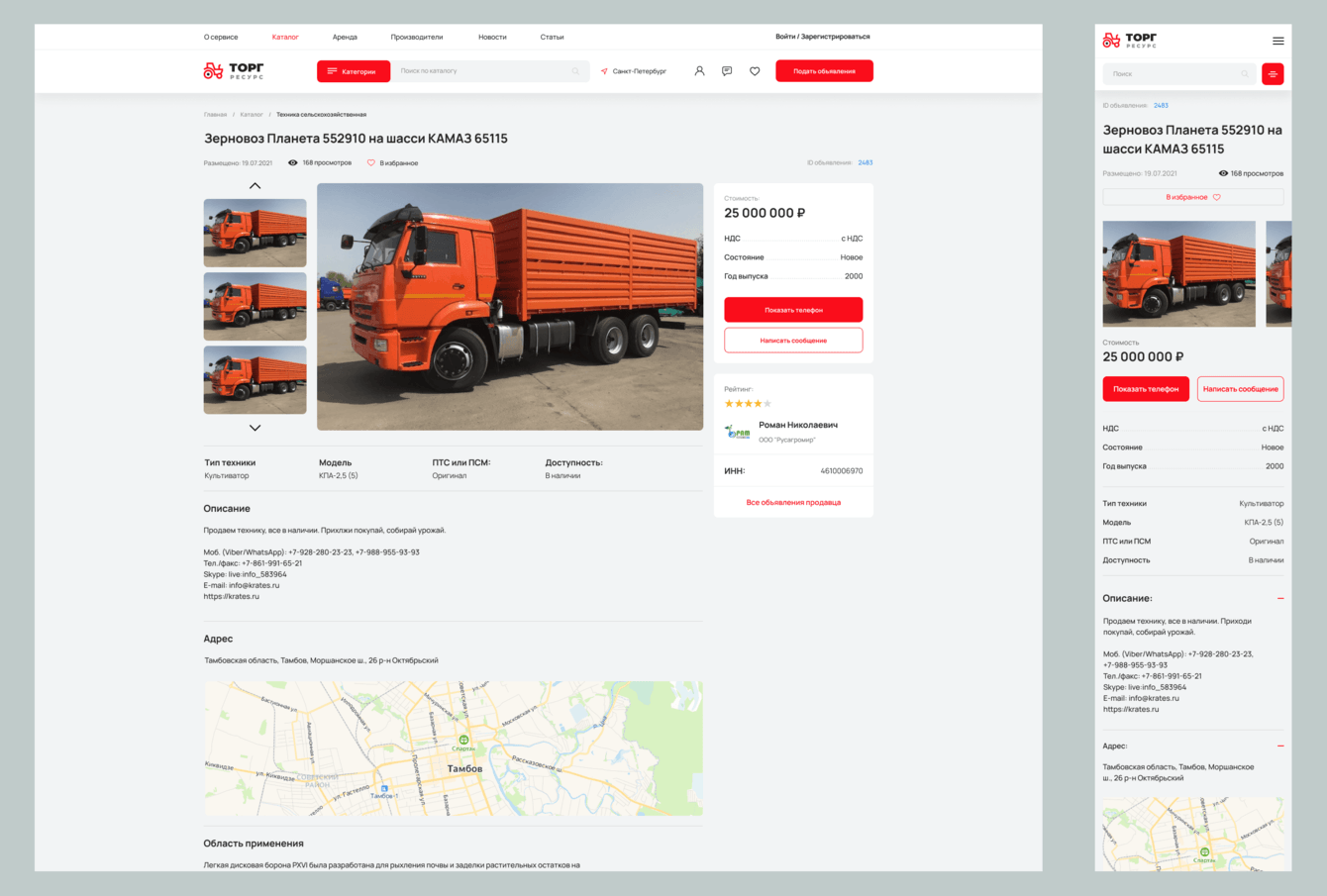Click the seller company logo beside Роман Николаевич
This screenshot has height=896, width=1327.
point(737,432)
